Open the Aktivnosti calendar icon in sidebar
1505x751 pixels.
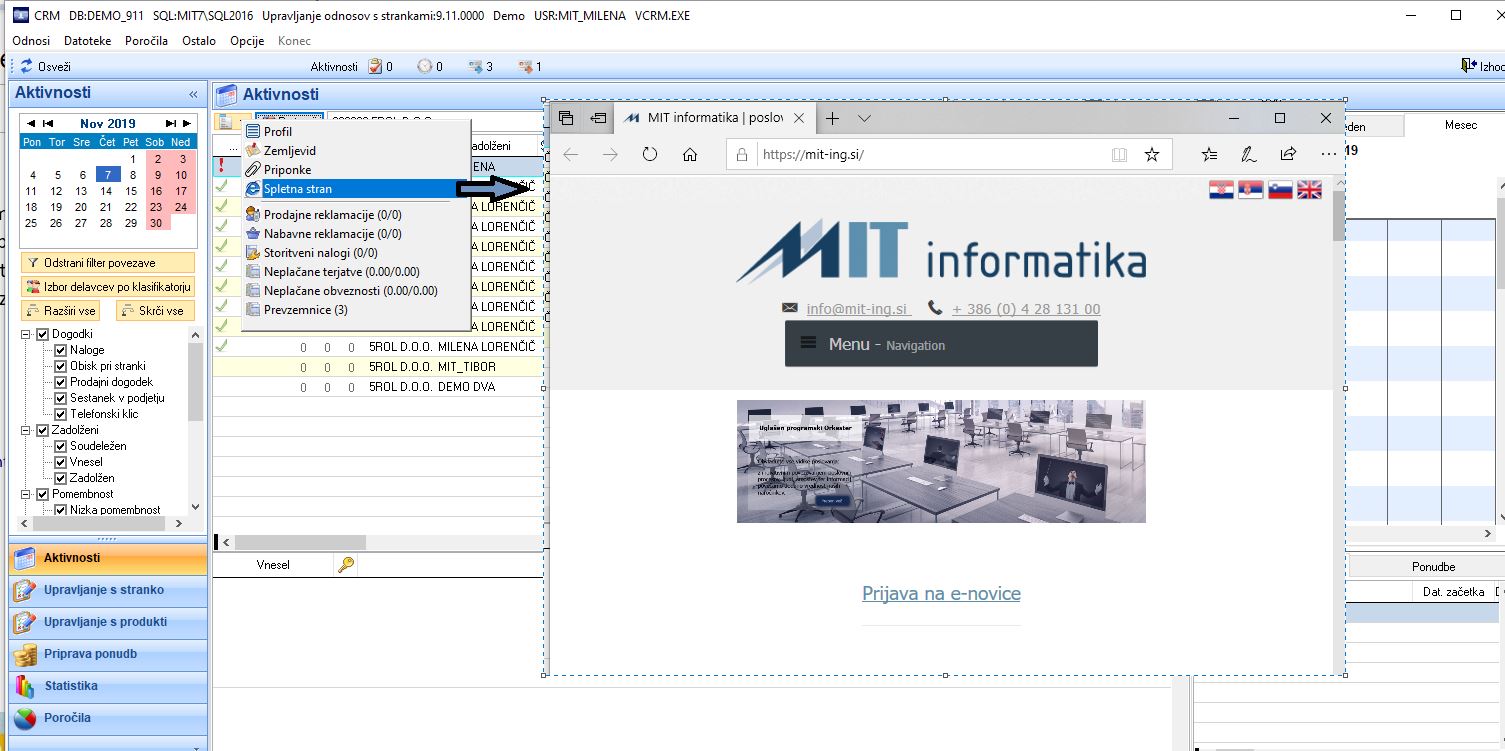[26, 558]
